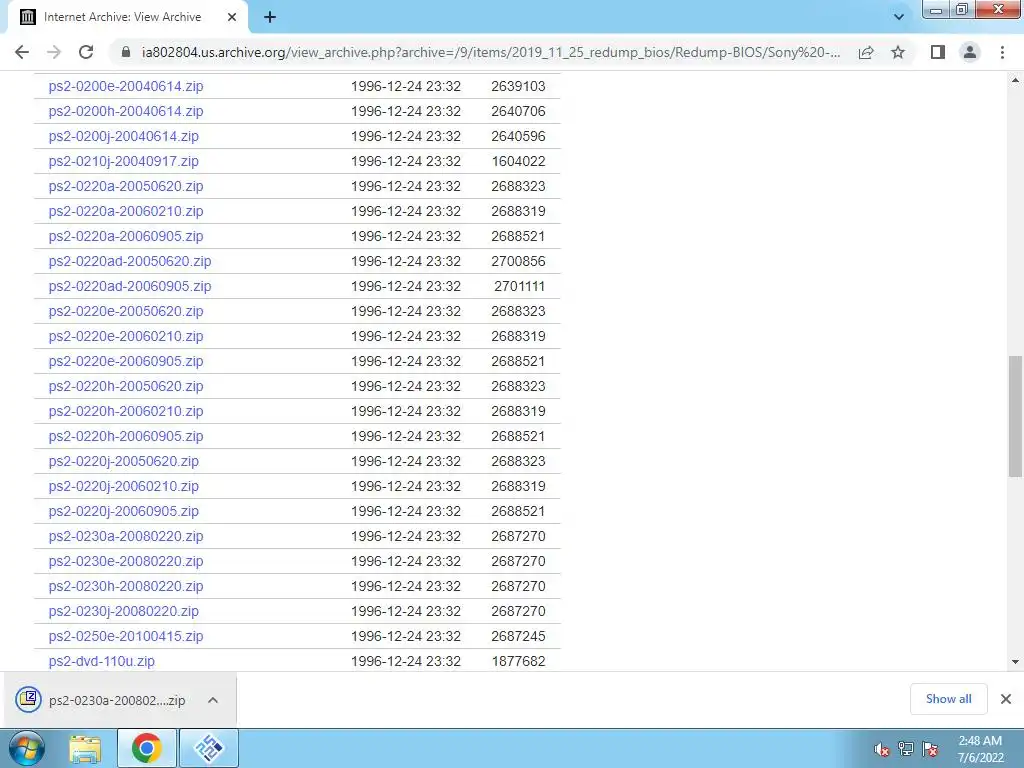The height and width of the screenshot is (768, 1024).
Task: Click ps2-0220a-20060210.zip
Action: pyautogui.click(x=125, y=211)
